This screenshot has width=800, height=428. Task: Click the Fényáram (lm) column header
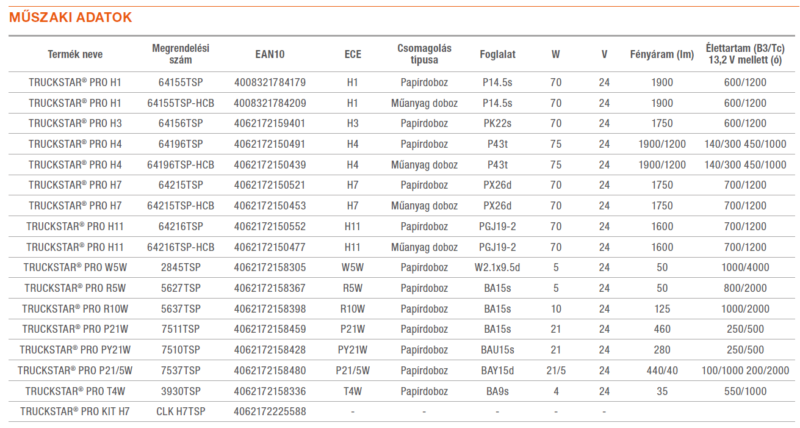pyautogui.click(x=662, y=54)
